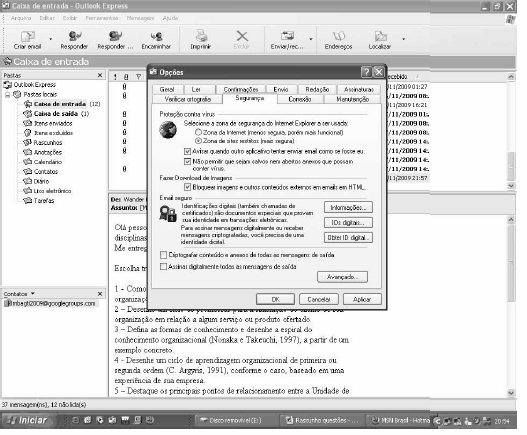Switch to the Manutenção tab

pyautogui.click(x=353, y=99)
